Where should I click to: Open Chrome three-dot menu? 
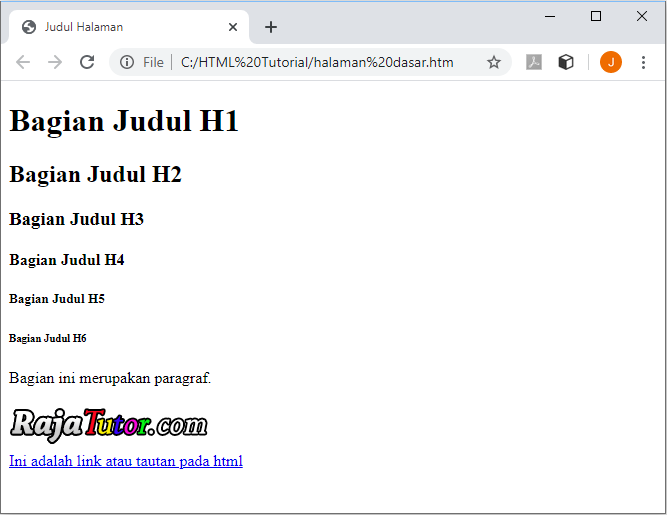[x=643, y=62]
